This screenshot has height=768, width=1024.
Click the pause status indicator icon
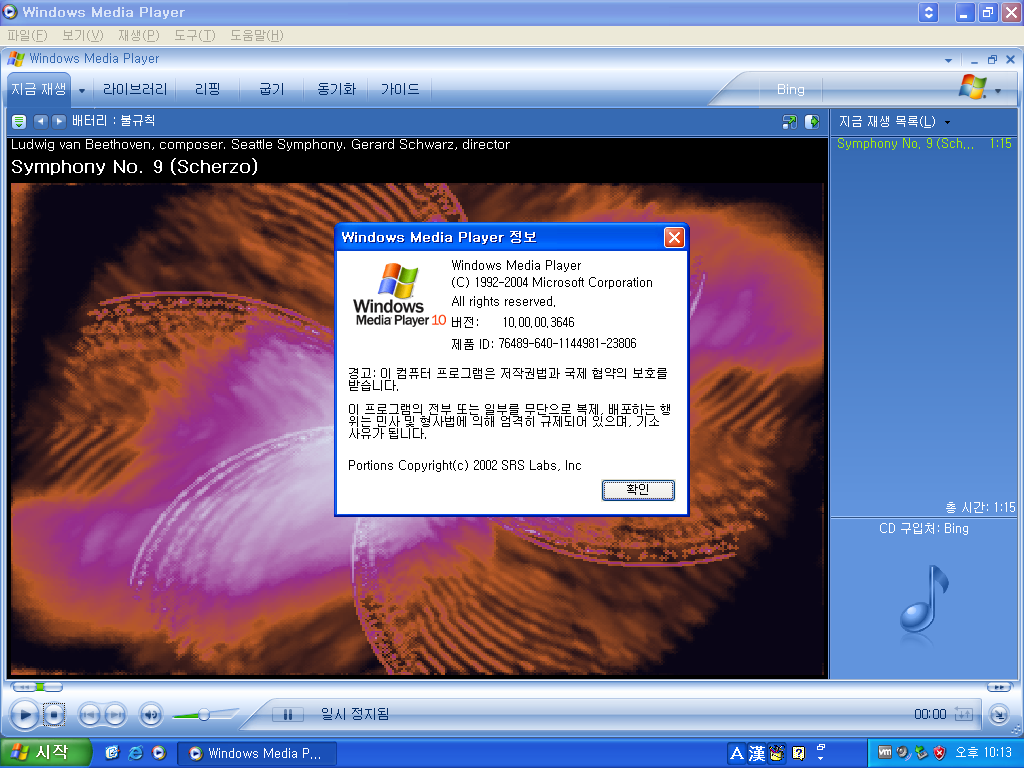coord(287,714)
